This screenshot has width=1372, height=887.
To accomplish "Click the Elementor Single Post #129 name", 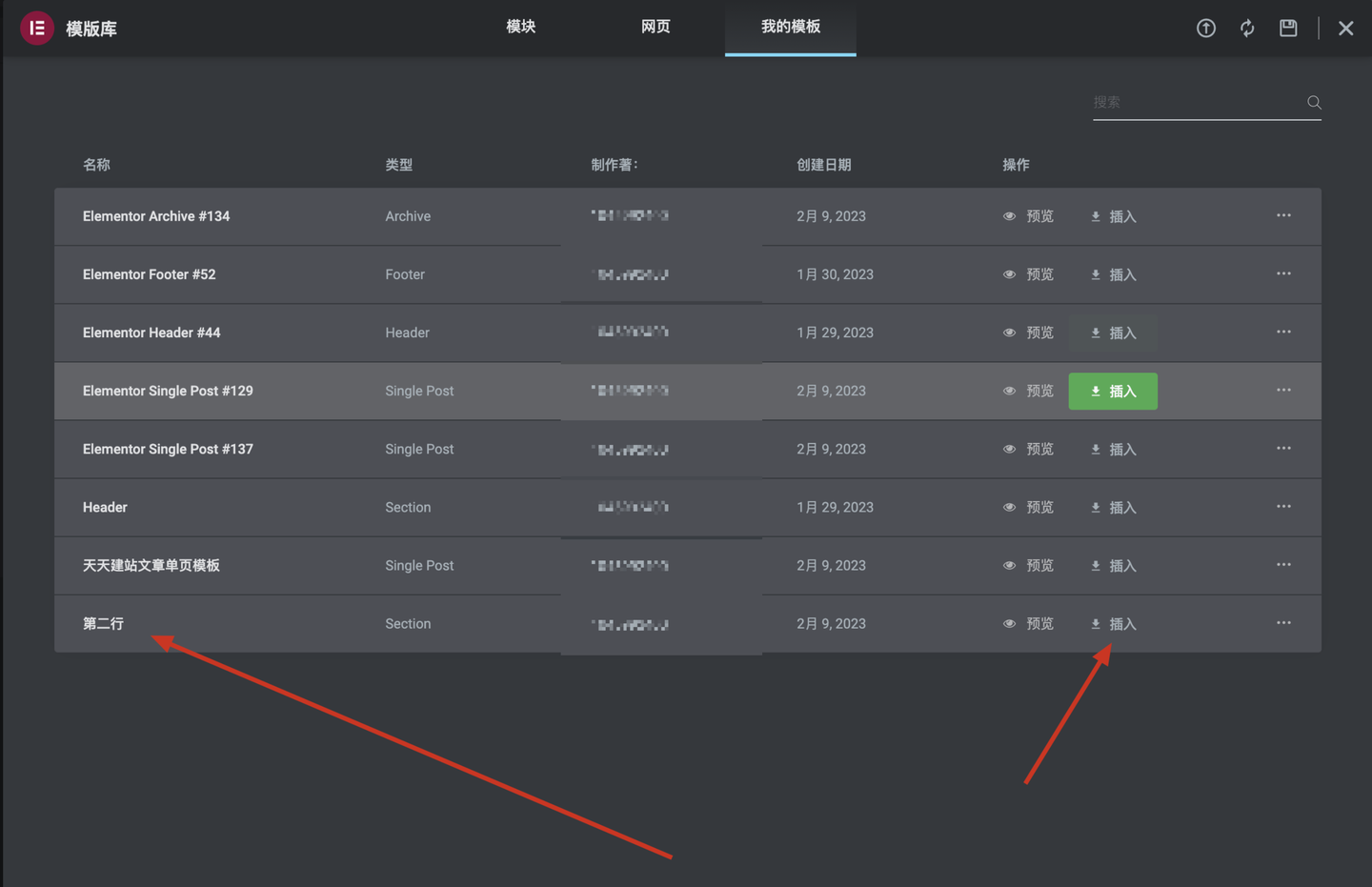I will 168,391.
